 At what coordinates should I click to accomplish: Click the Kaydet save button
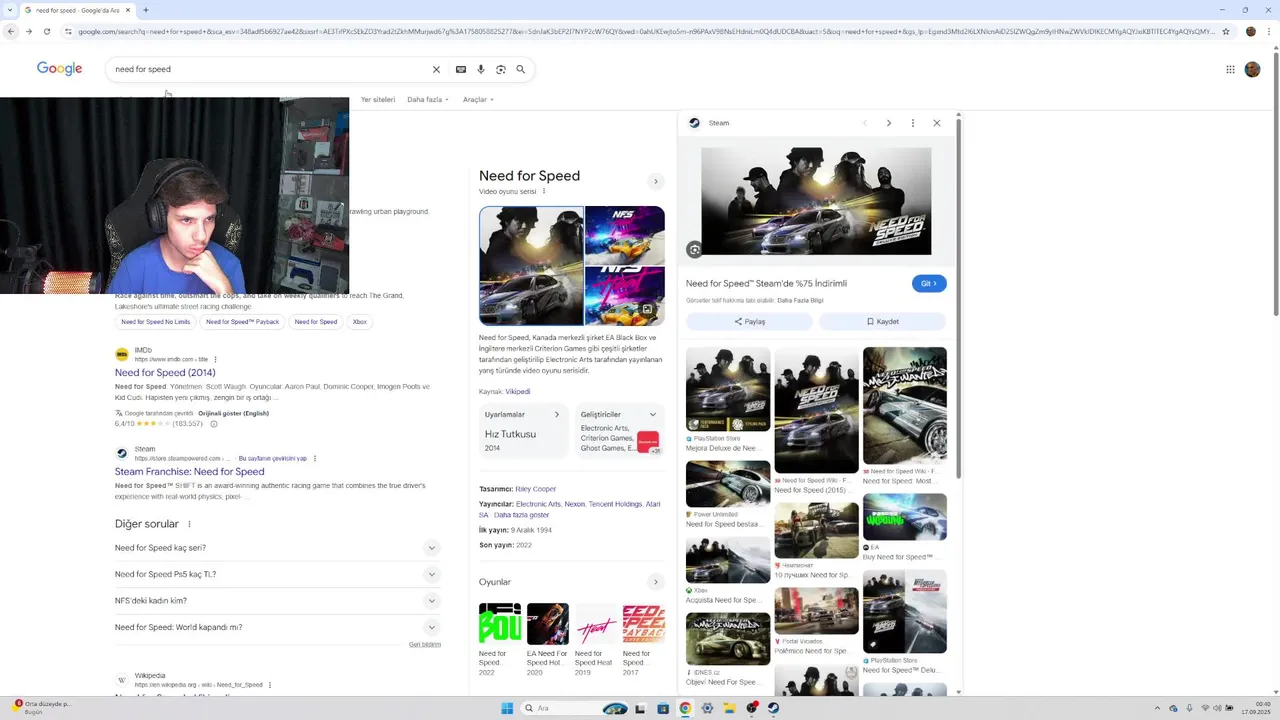[x=882, y=321]
